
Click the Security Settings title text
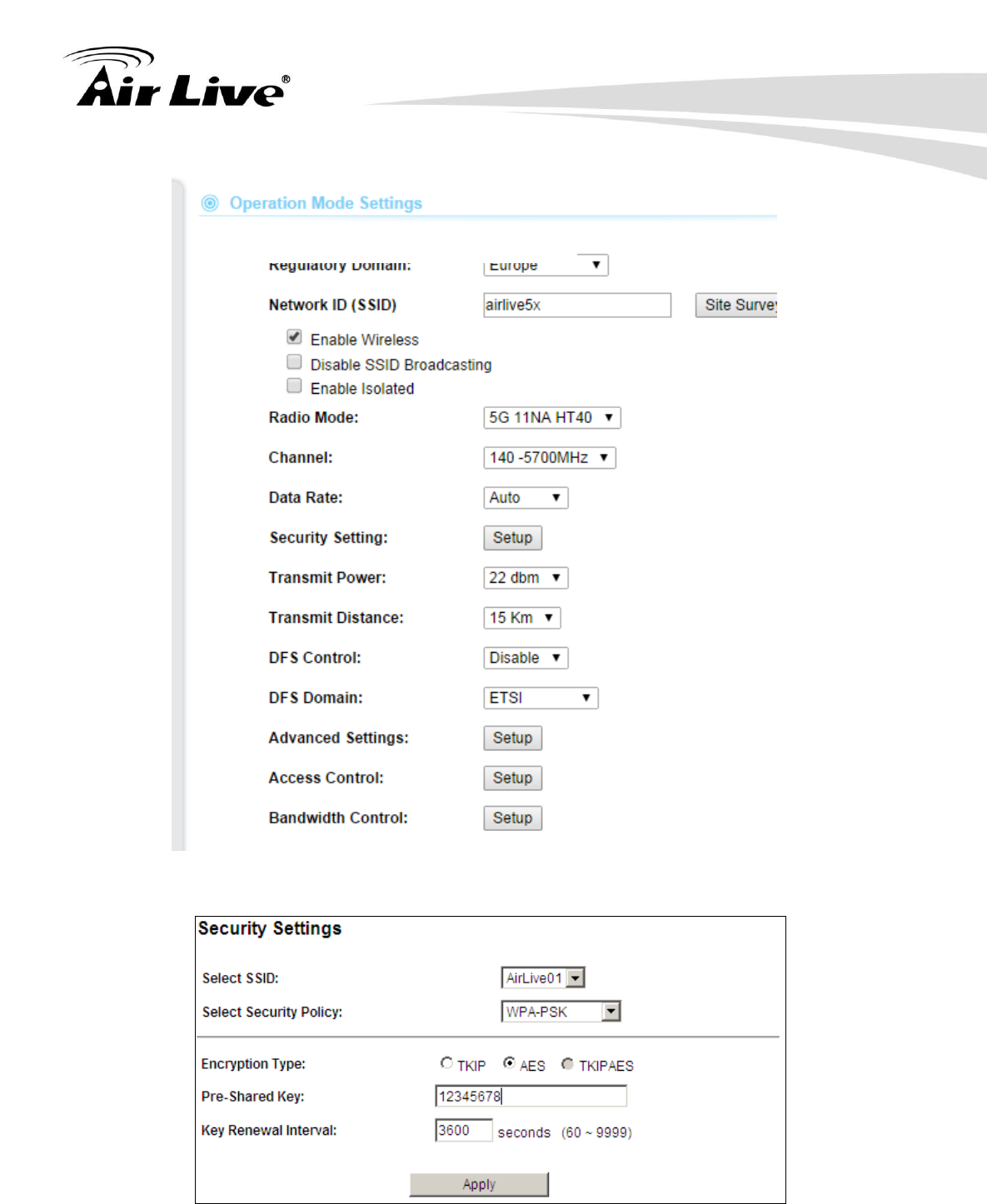point(270,928)
